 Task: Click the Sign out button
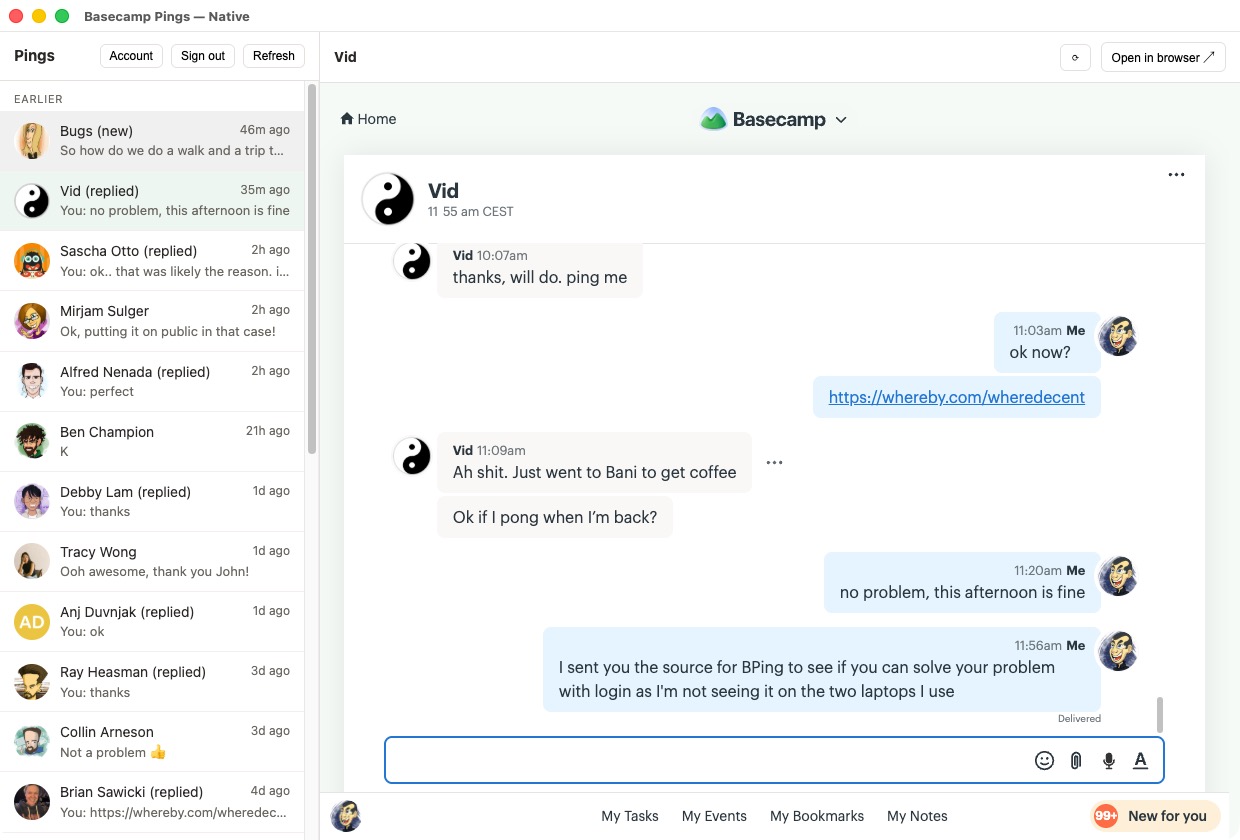pos(203,56)
